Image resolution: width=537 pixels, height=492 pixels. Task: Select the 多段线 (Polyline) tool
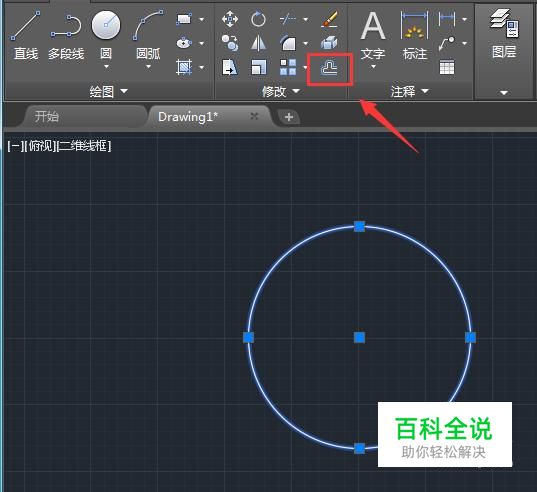coord(66,36)
